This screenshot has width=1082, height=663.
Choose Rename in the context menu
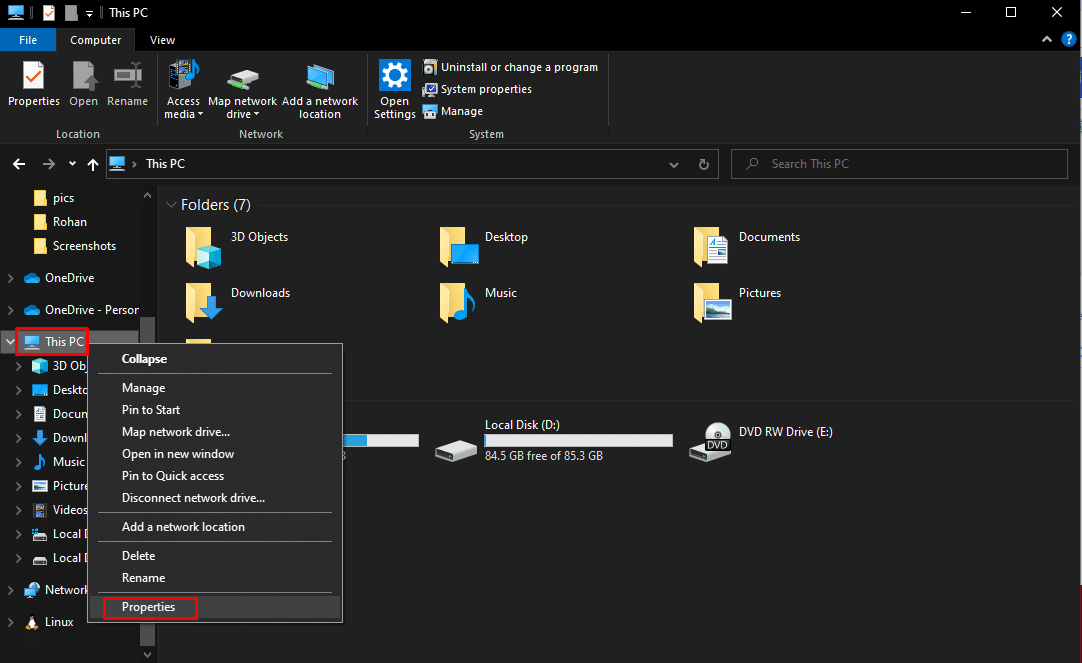(x=215, y=578)
